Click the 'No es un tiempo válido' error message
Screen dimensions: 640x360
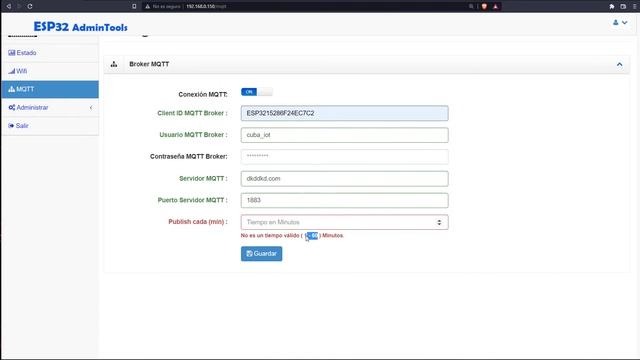point(292,236)
